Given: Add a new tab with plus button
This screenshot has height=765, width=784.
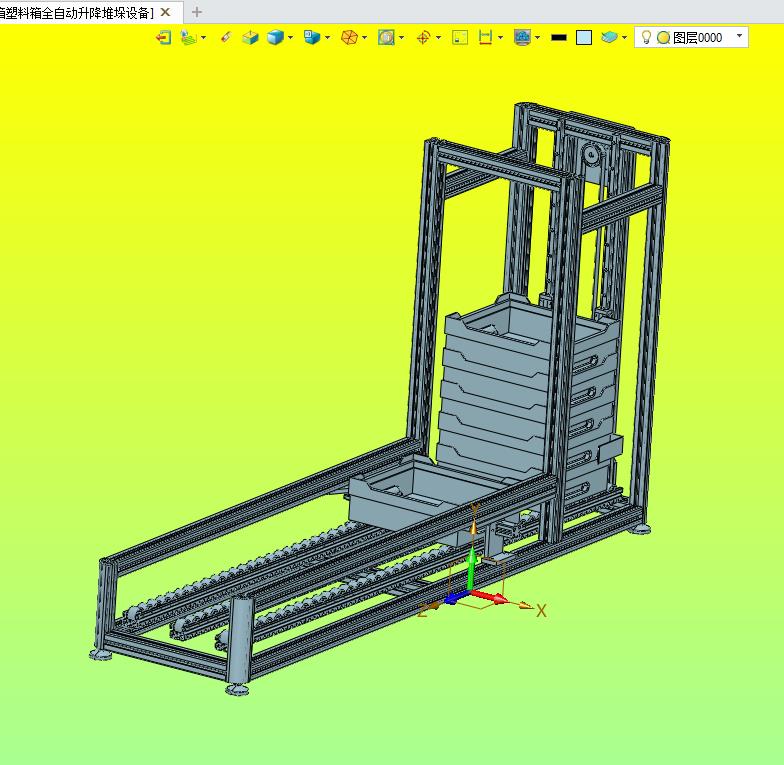Looking at the screenshot, I should (x=197, y=12).
